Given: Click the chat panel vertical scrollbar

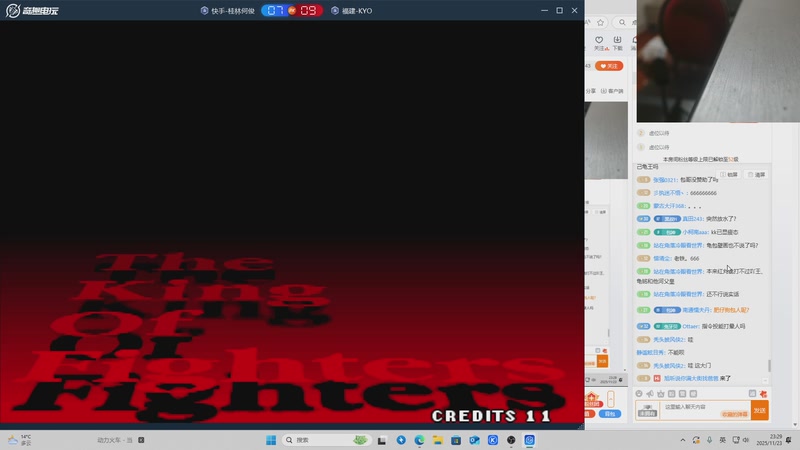Looking at the screenshot, I should (769, 366).
